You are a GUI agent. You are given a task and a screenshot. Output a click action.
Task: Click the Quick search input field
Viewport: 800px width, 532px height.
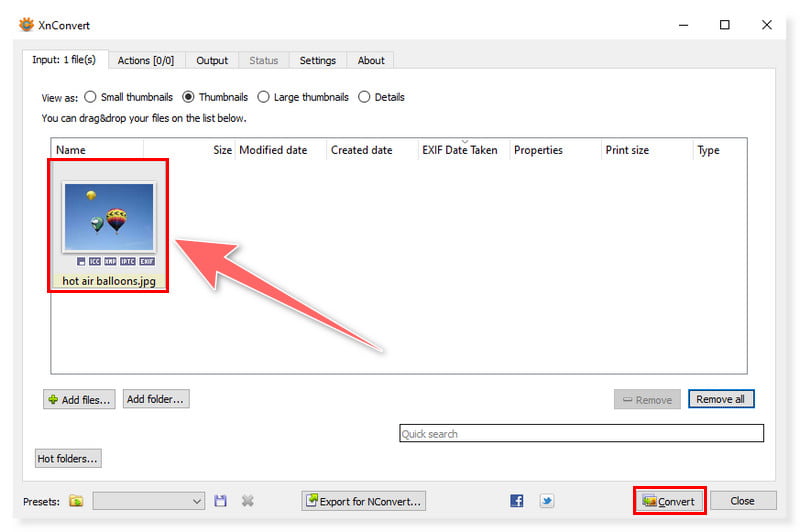pyautogui.click(x=580, y=434)
